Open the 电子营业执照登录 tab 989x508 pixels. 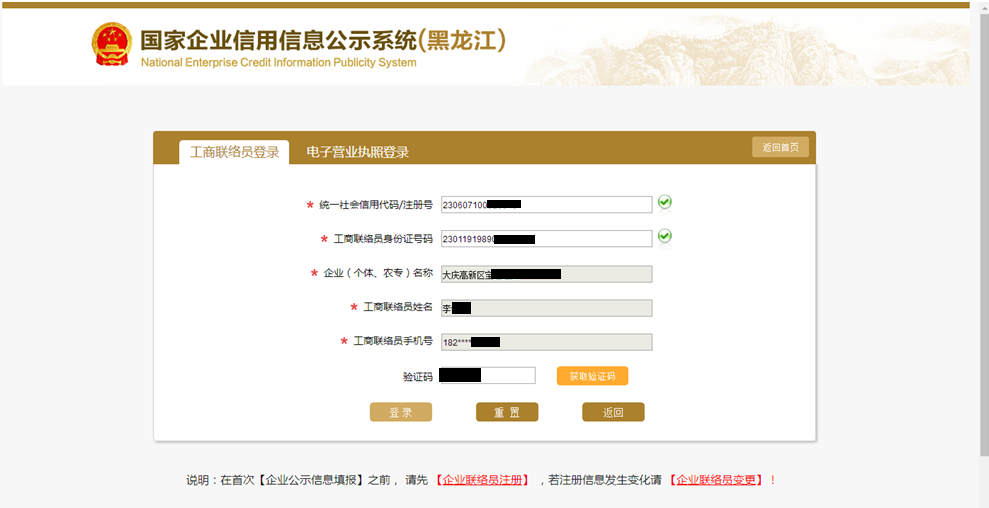pyautogui.click(x=357, y=152)
